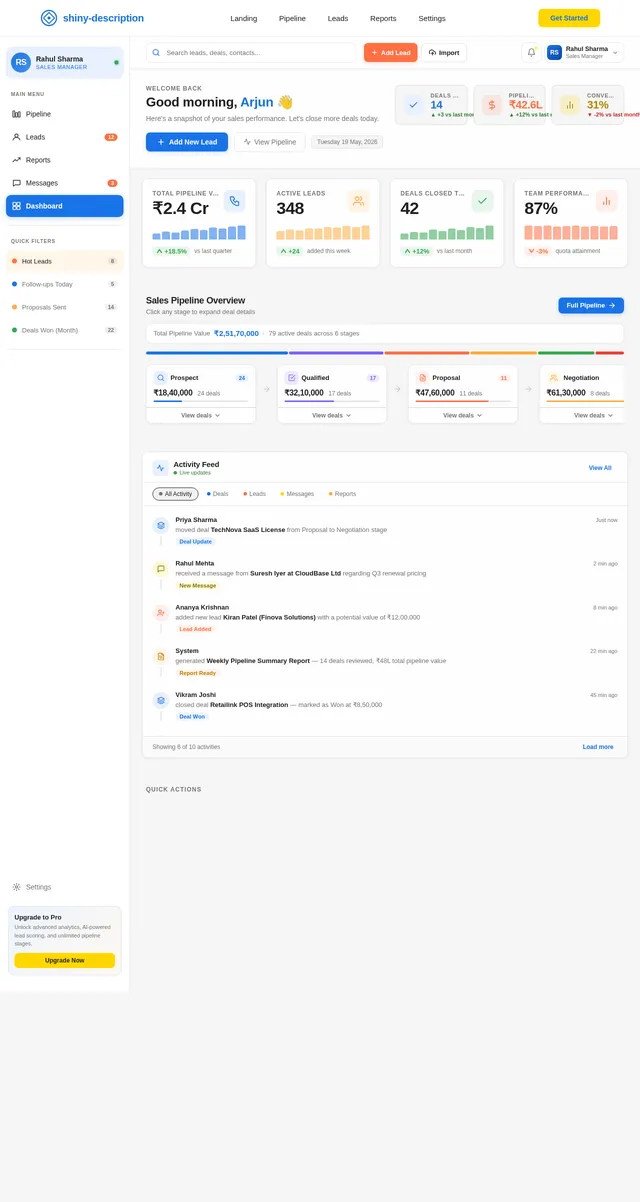The image size is (640, 1202).
Task: Click the chart icon on Team Performance card
Action: click(606, 201)
